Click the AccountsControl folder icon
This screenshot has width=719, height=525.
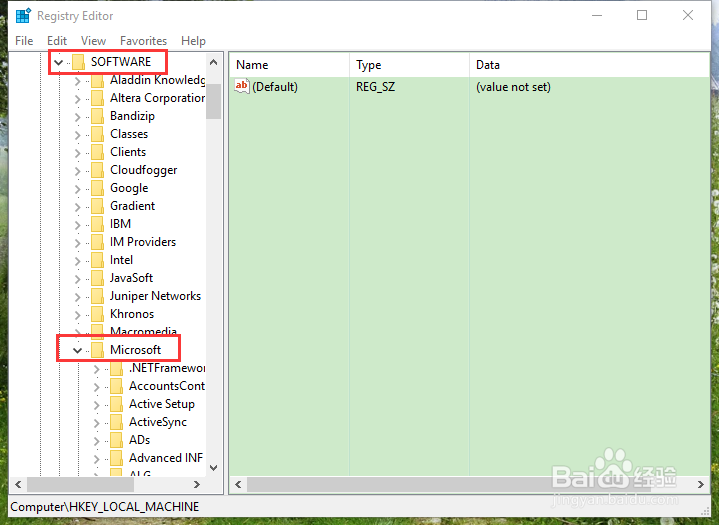[x=116, y=386]
